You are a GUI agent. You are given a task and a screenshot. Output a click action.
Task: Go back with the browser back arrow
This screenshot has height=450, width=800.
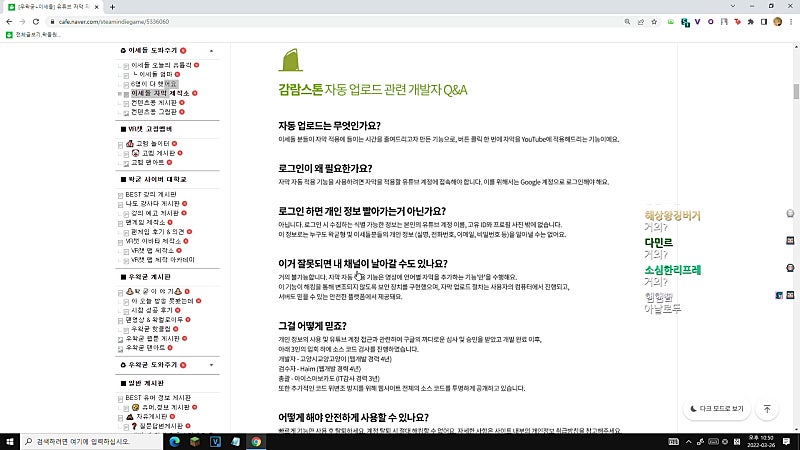click(x=9, y=22)
